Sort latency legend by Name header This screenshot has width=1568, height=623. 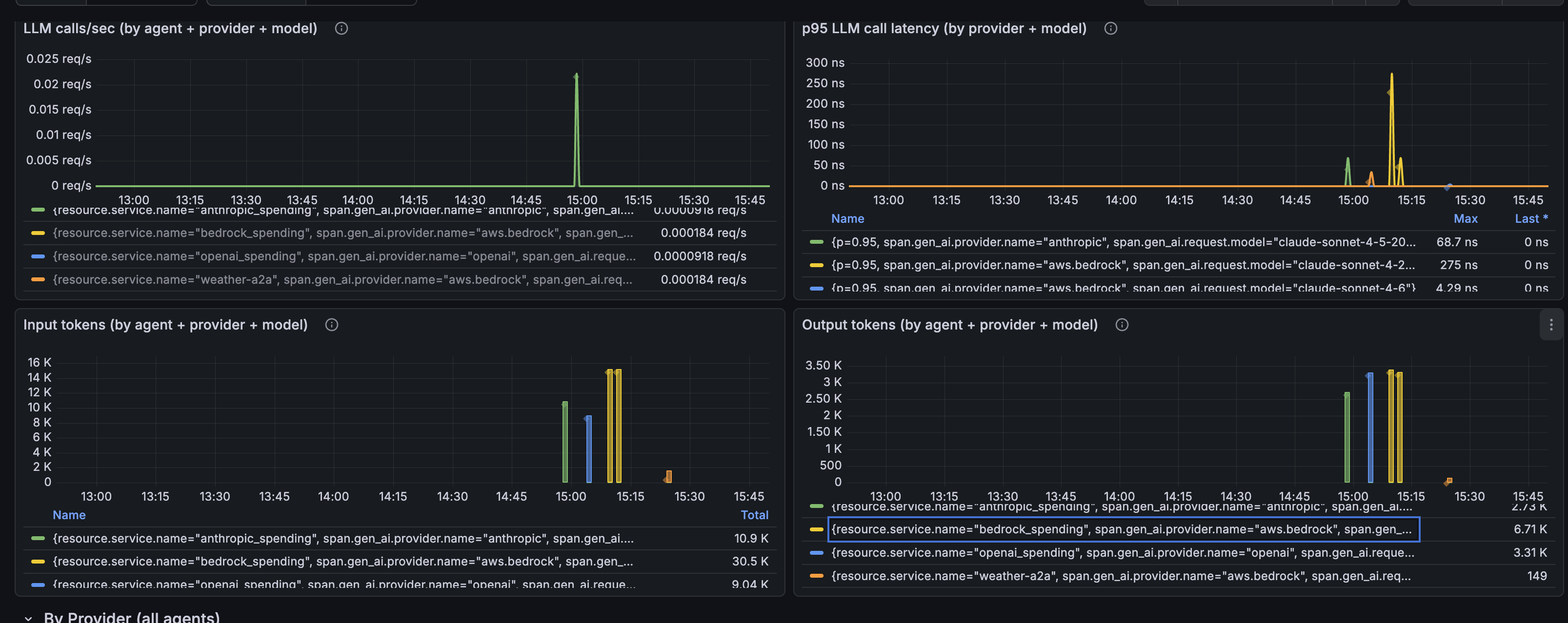click(x=847, y=219)
